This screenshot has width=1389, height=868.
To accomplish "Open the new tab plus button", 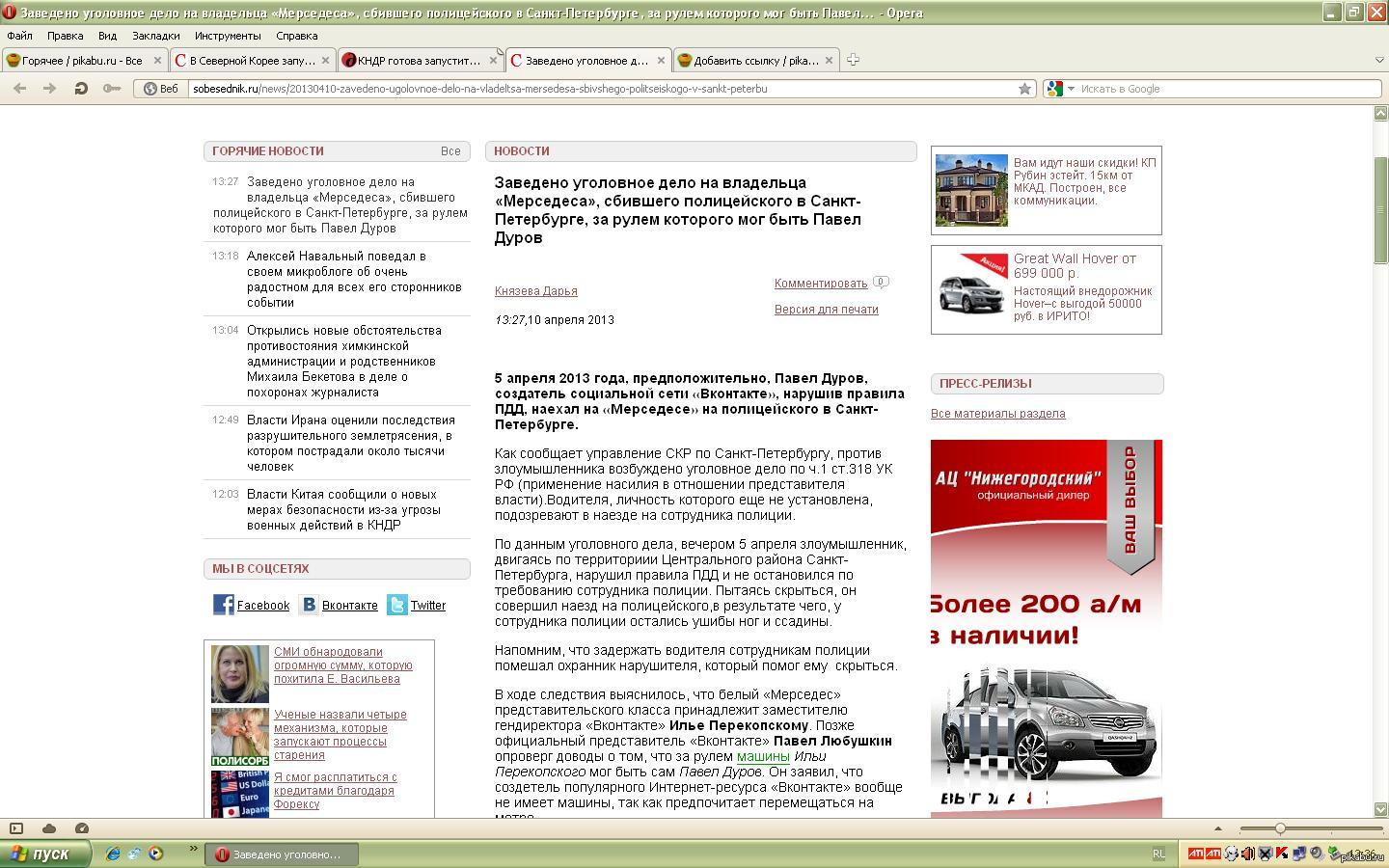I will (x=853, y=60).
